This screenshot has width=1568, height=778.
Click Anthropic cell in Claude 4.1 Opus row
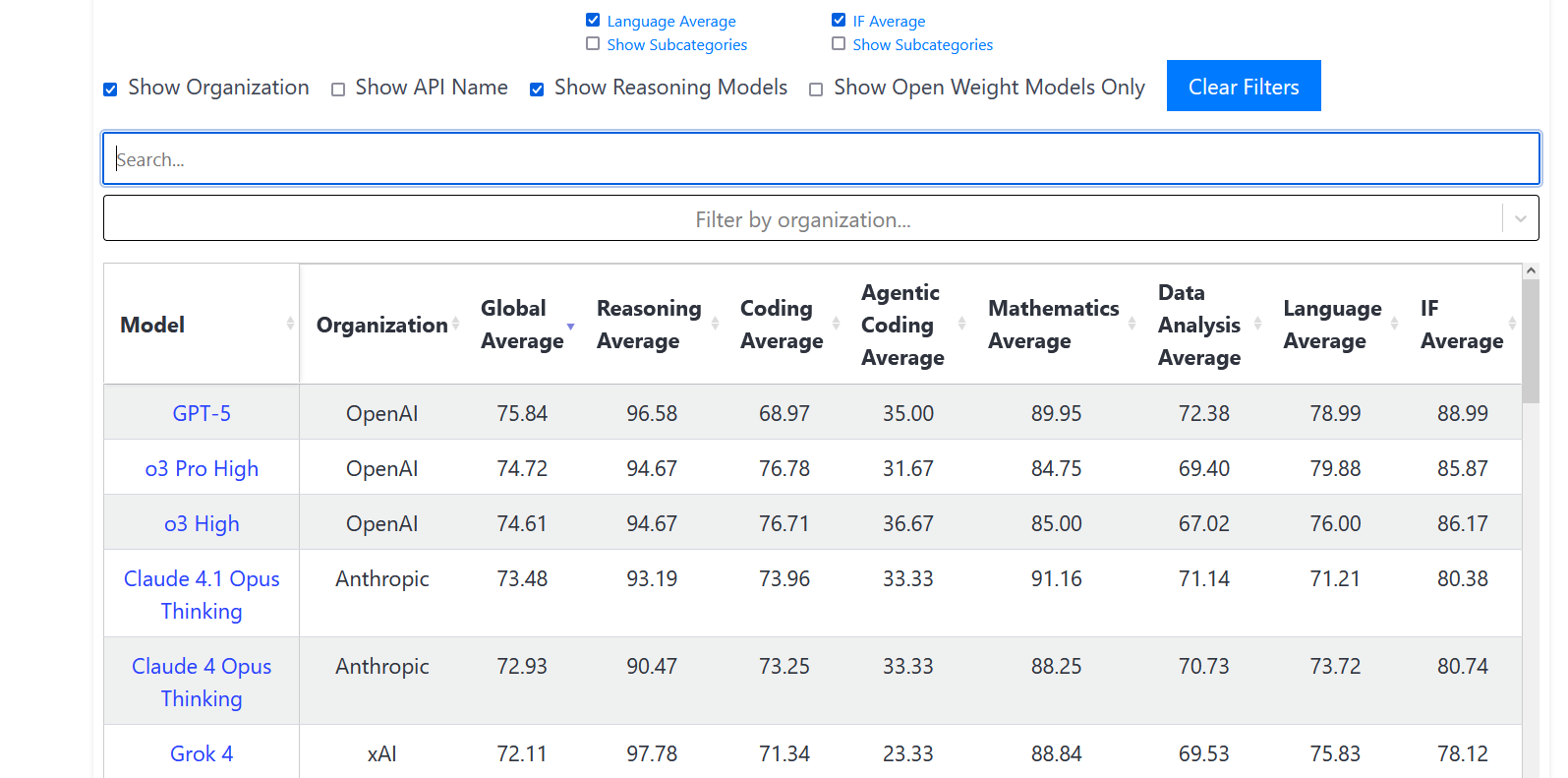(x=381, y=578)
